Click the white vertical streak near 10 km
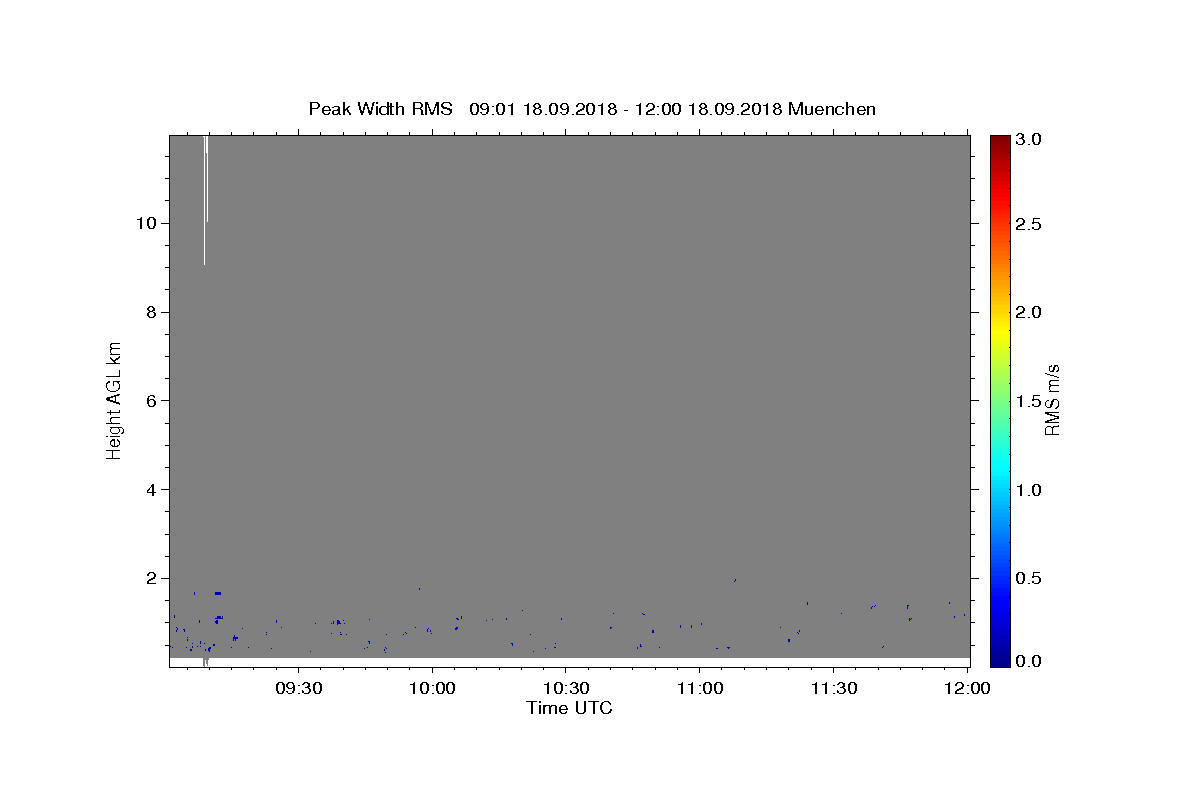 tap(205, 200)
